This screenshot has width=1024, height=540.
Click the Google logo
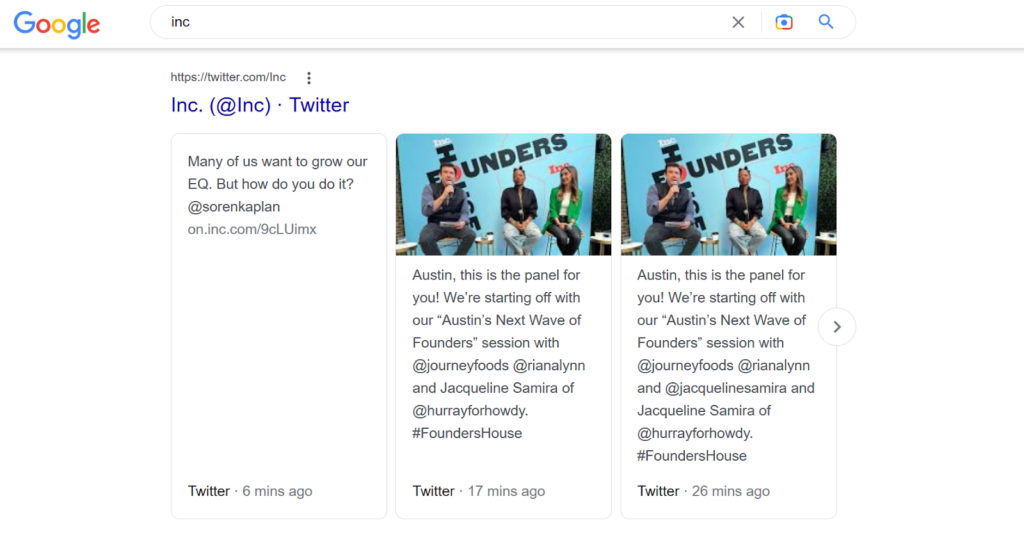click(57, 23)
